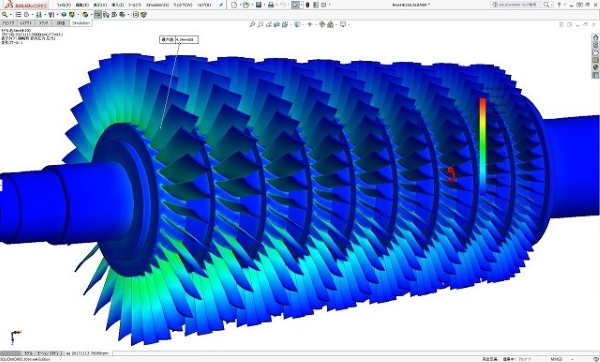The image size is (600, 362).
Task: Toggle the pushpin to keep menu visible
Action: coord(221,5)
